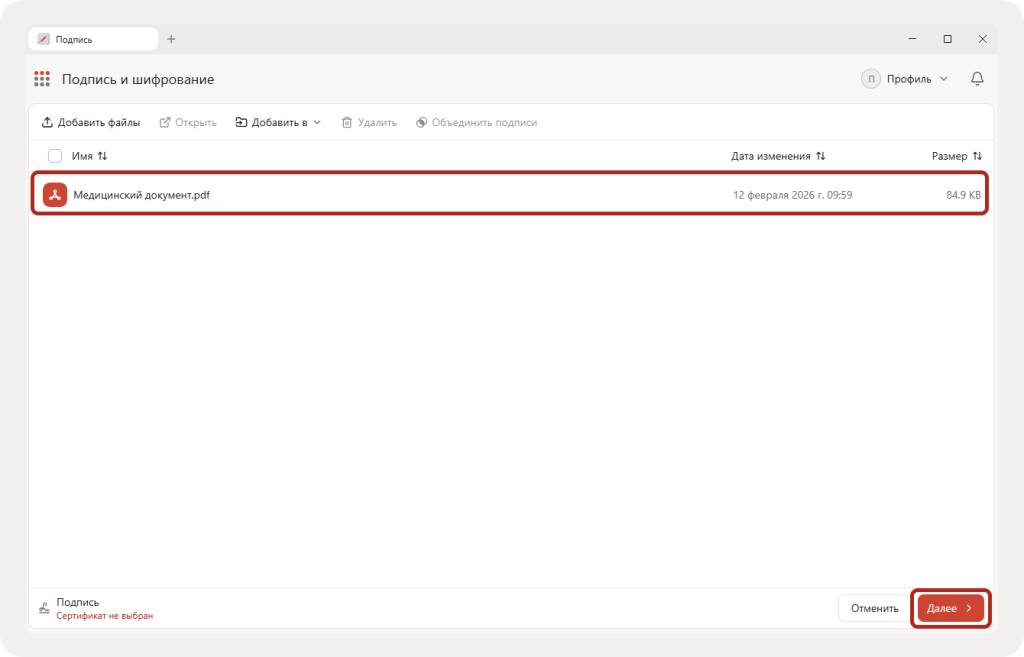Click the Имя column header label

click(82, 156)
